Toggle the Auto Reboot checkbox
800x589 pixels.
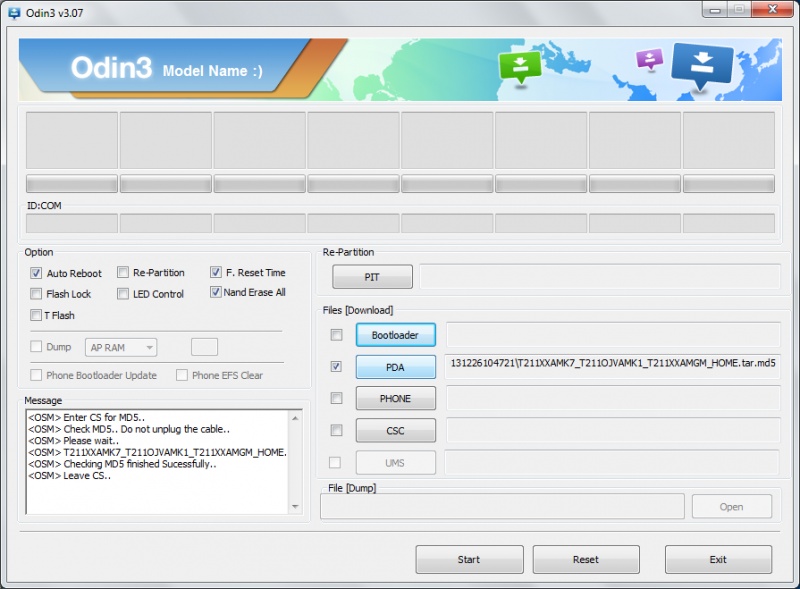pos(36,273)
